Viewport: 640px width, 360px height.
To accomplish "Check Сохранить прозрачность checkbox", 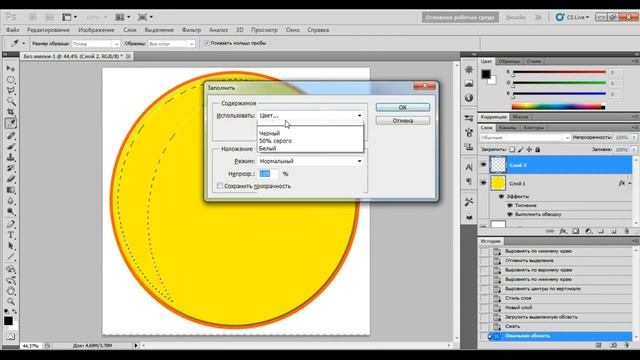I will tap(220, 186).
